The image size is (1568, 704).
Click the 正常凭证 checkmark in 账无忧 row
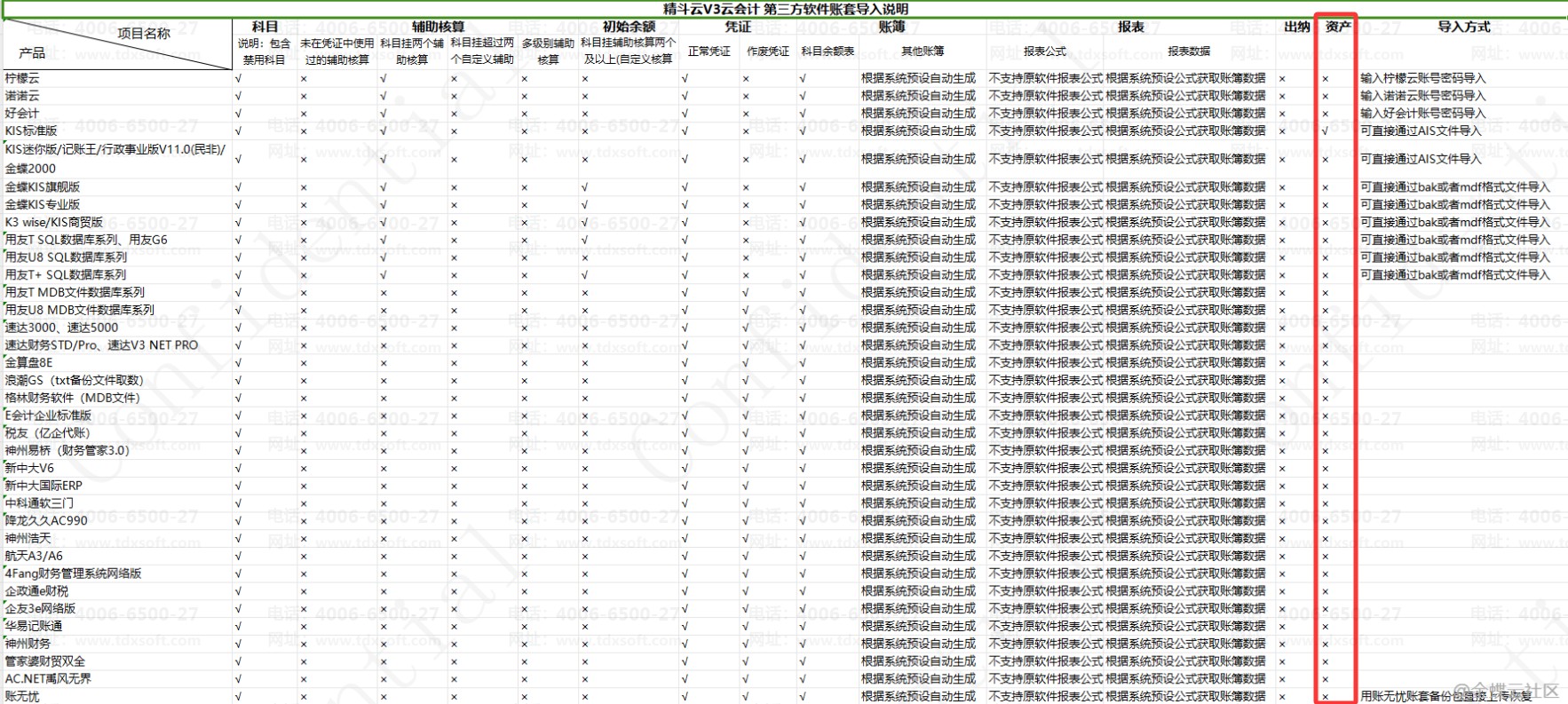685,696
